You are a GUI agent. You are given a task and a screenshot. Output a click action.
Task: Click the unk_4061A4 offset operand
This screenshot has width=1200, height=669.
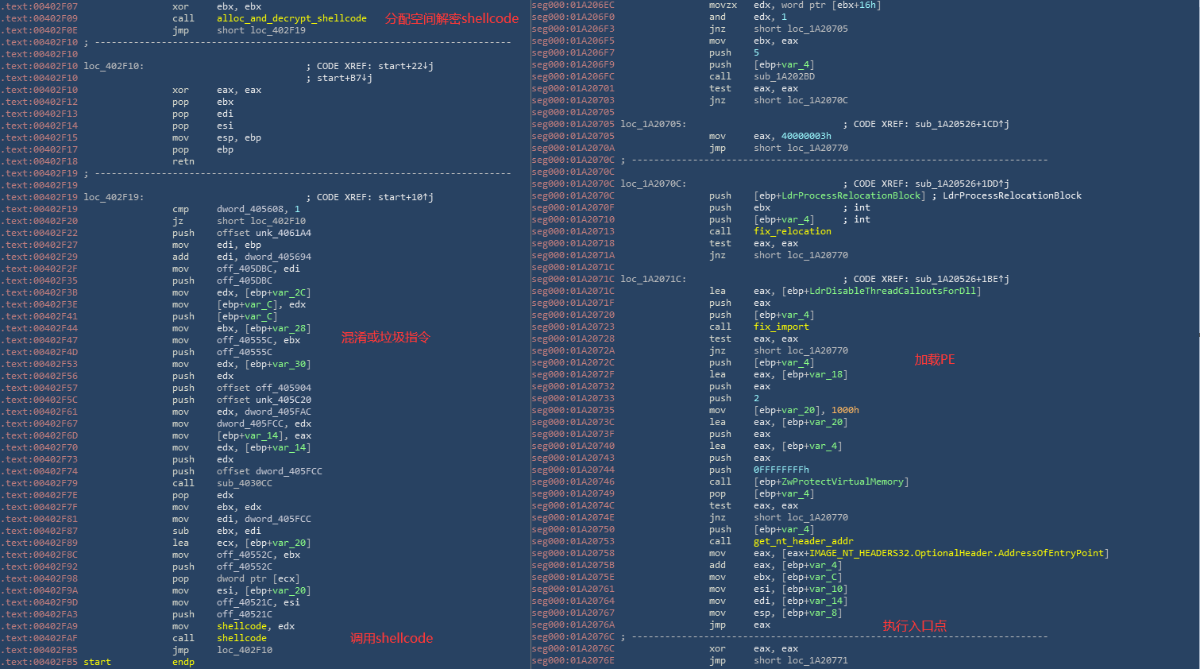coord(264,232)
